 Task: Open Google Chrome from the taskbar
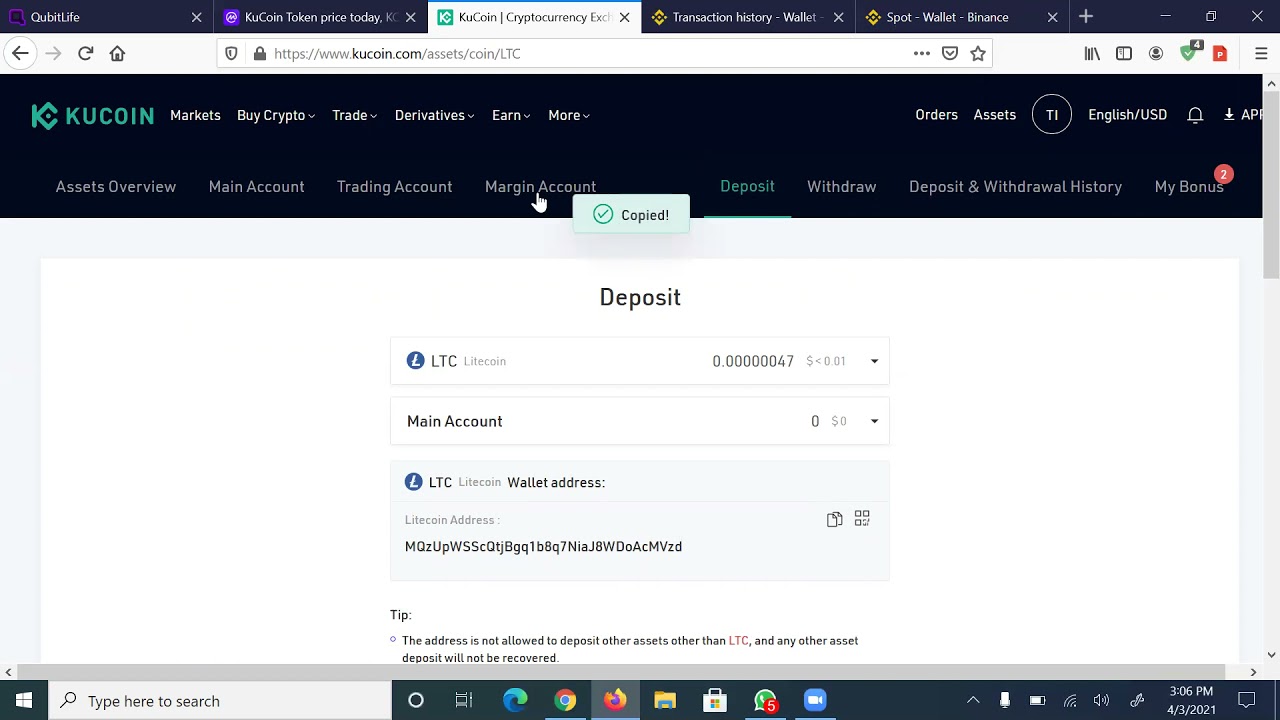tap(565, 701)
